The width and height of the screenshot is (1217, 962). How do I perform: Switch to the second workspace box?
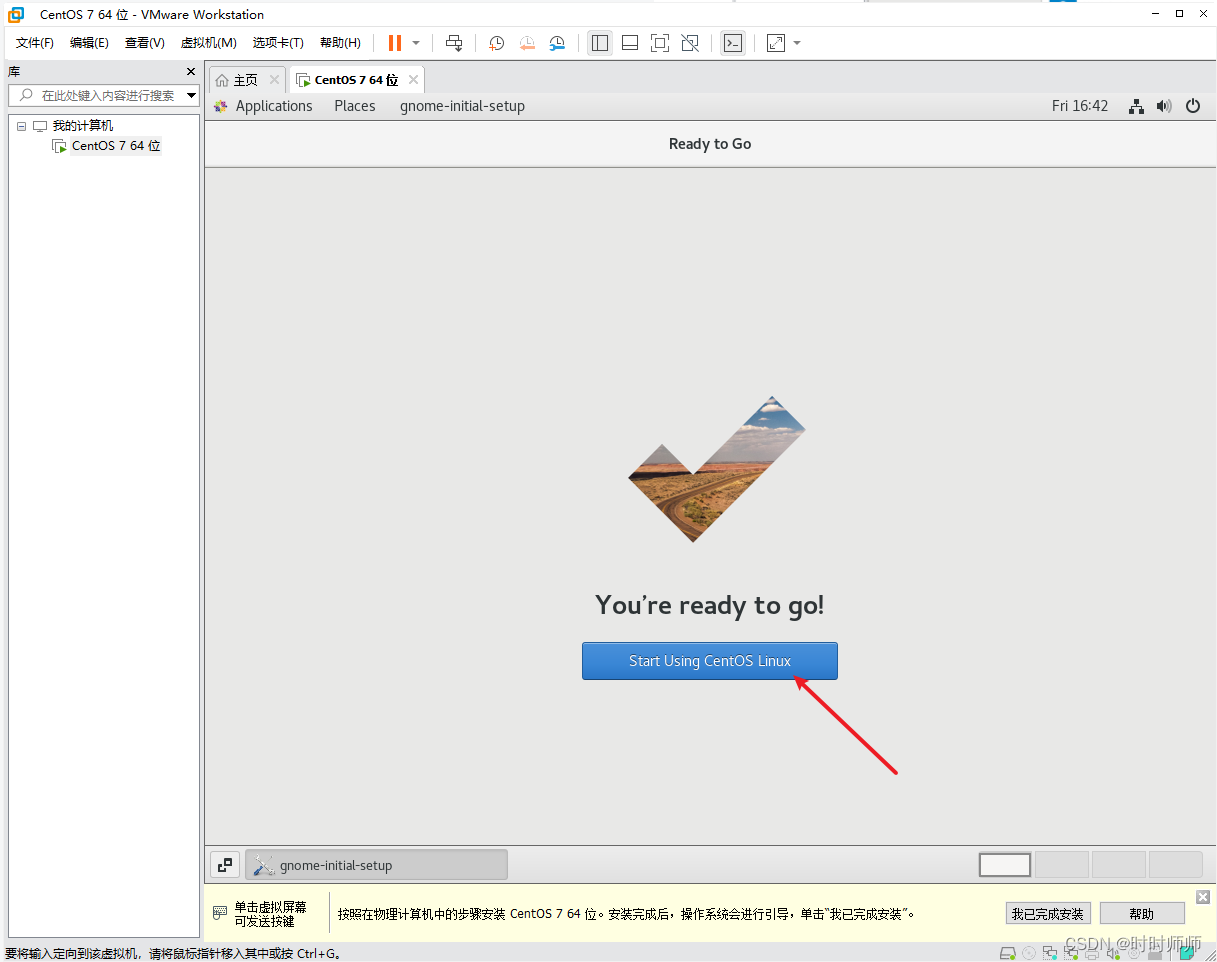tap(1062, 865)
